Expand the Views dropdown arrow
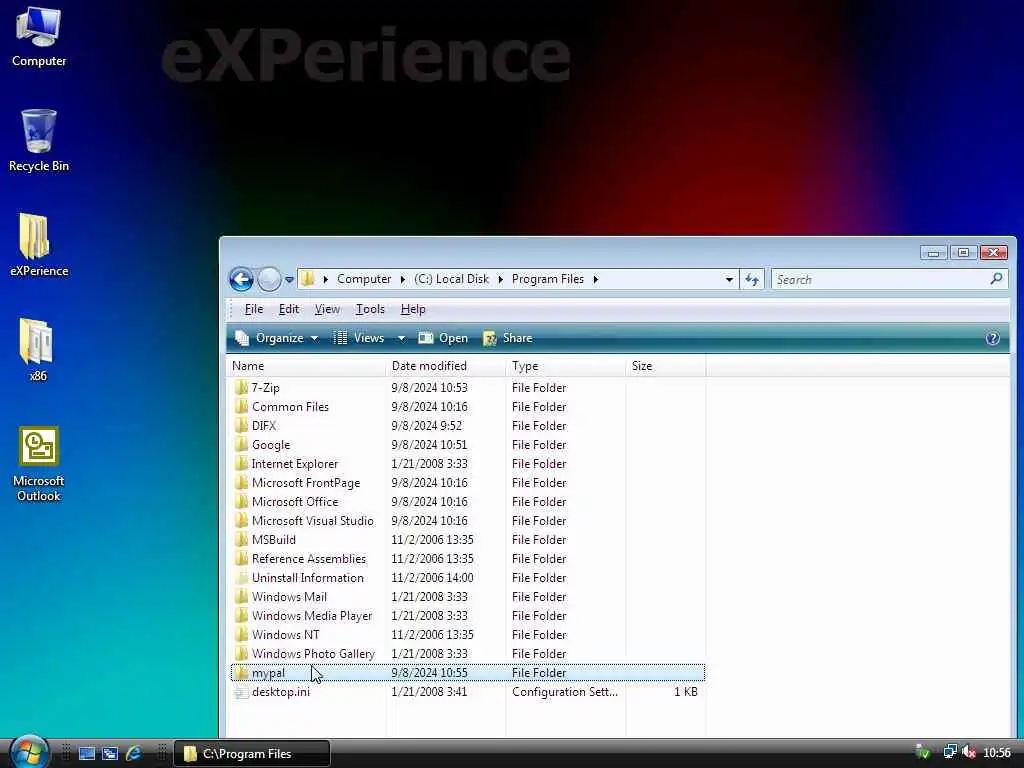 coord(401,338)
